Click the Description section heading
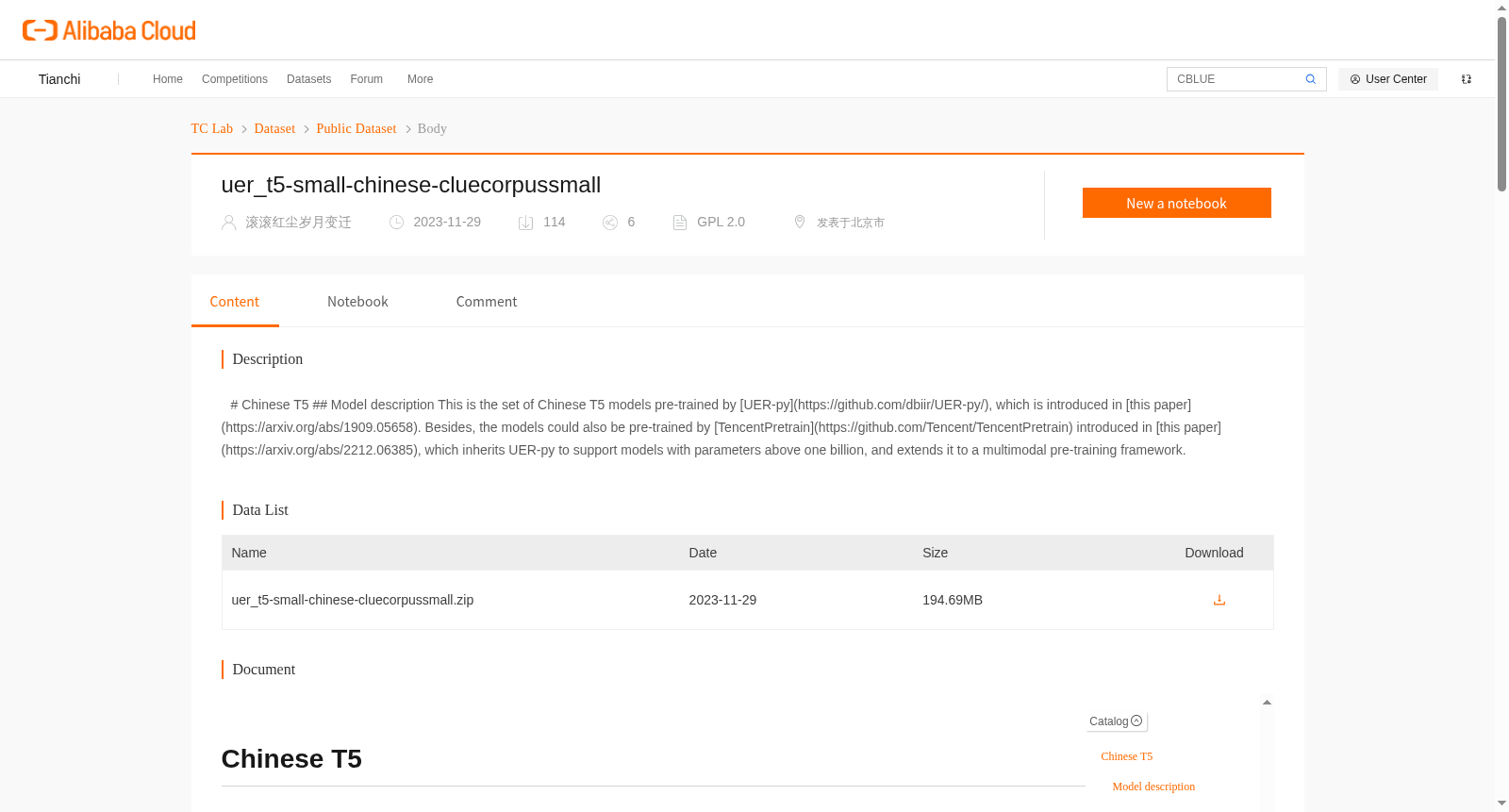 (268, 359)
